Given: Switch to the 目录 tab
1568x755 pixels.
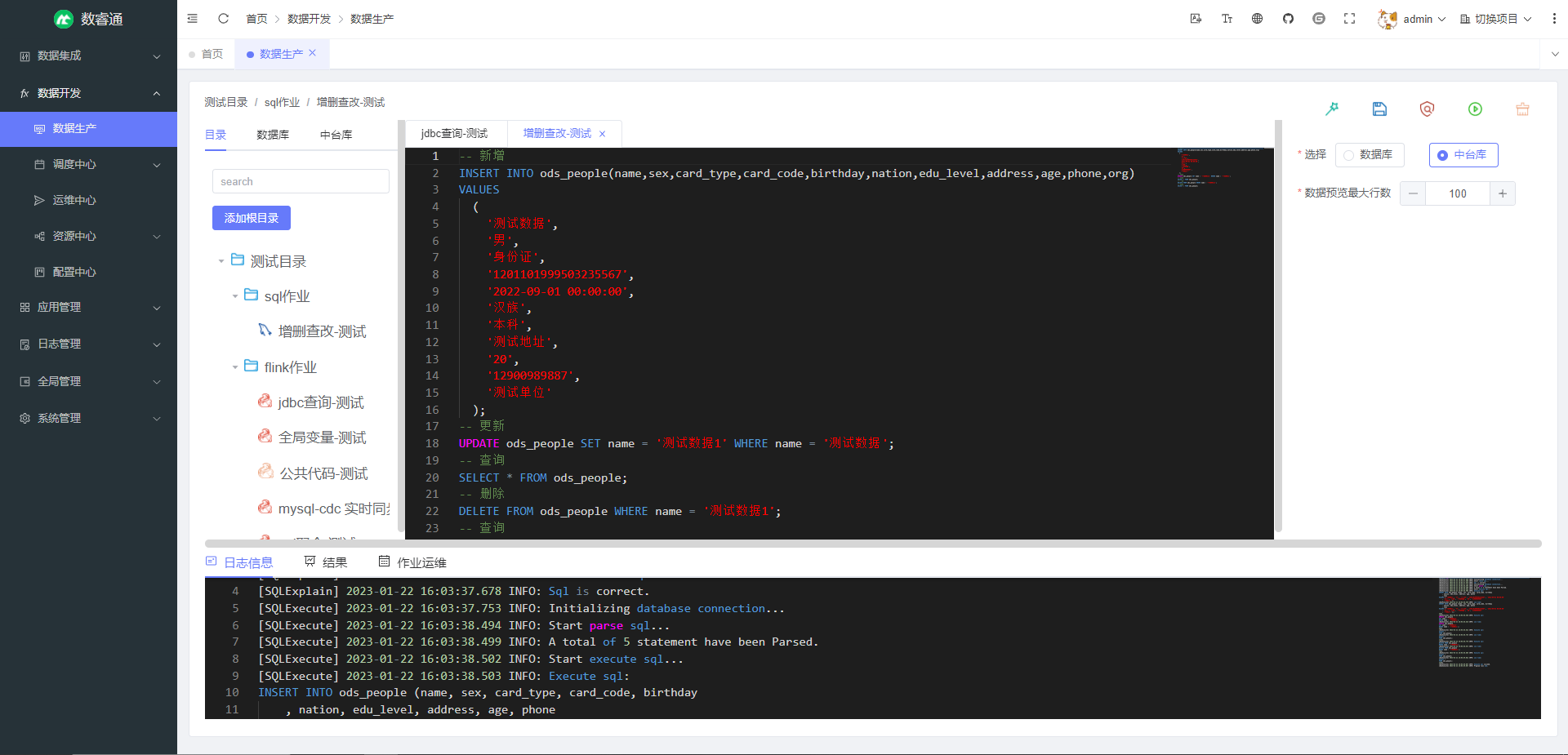Looking at the screenshot, I should (x=216, y=135).
